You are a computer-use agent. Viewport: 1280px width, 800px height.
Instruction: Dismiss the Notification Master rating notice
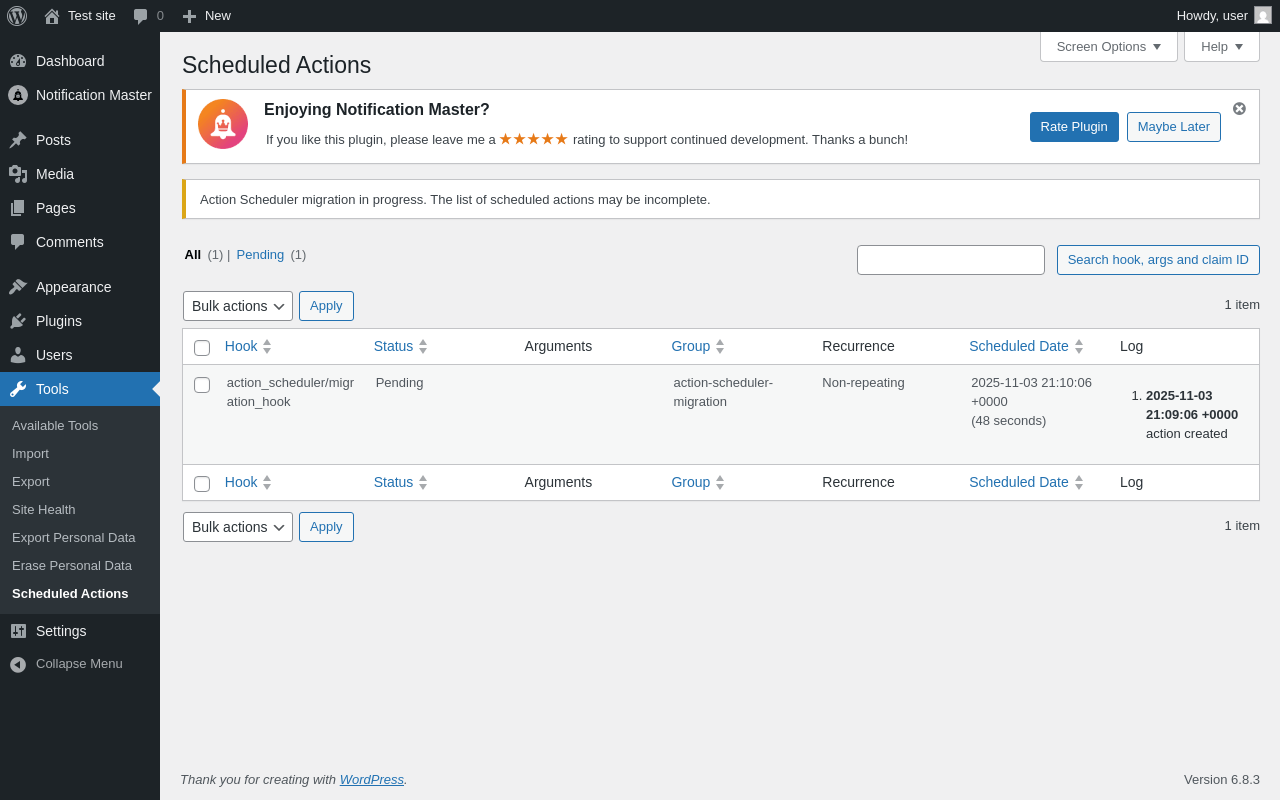tap(1239, 108)
